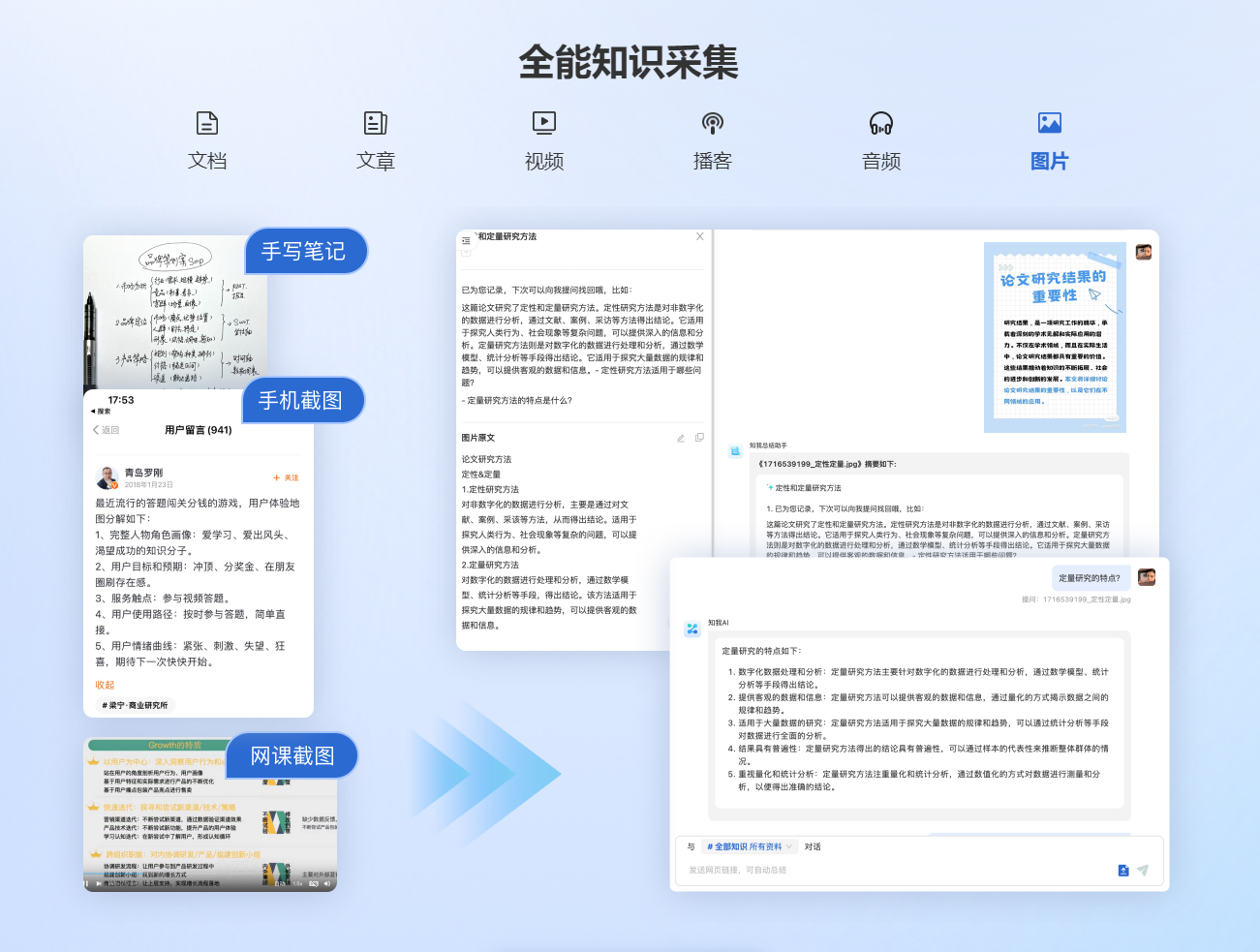Click the upload file icon in chat box
This screenshot has width=1260, height=952.
tap(1123, 871)
